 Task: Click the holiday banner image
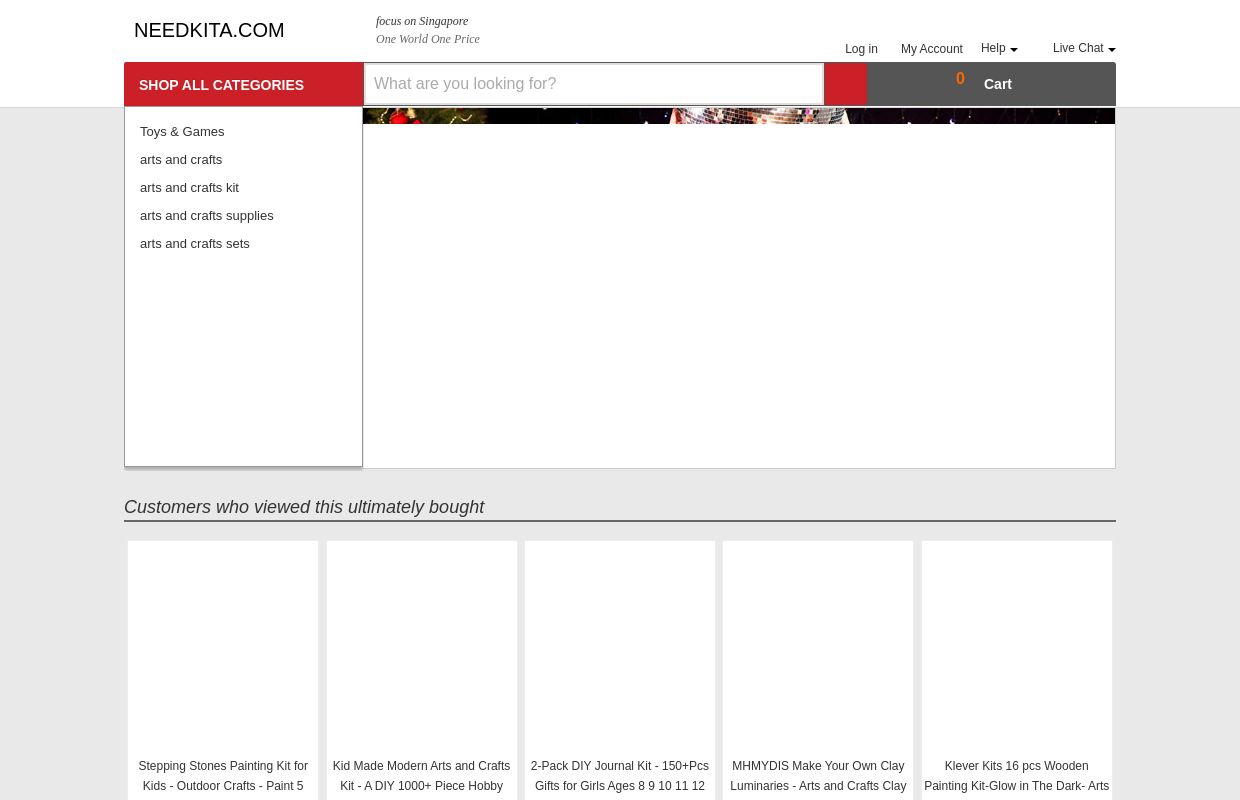[739, 115]
